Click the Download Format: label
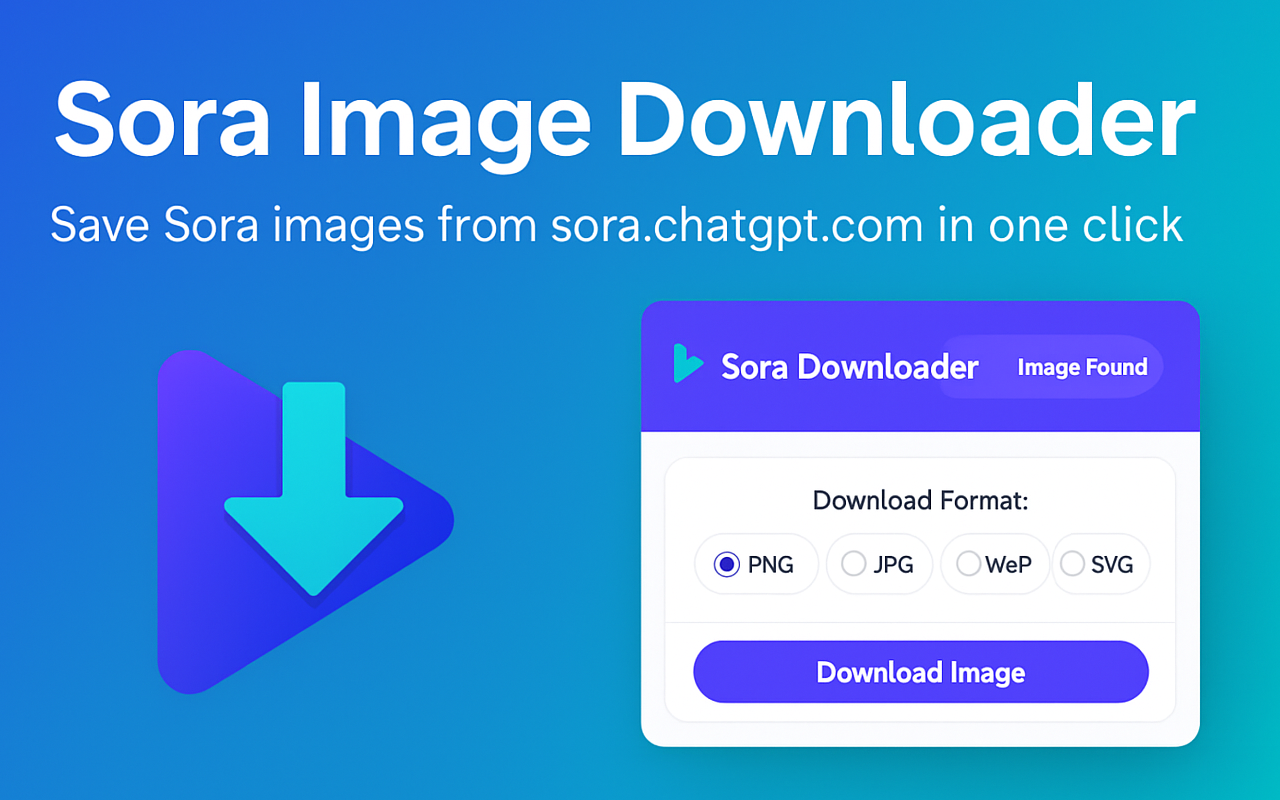 click(920, 500)
